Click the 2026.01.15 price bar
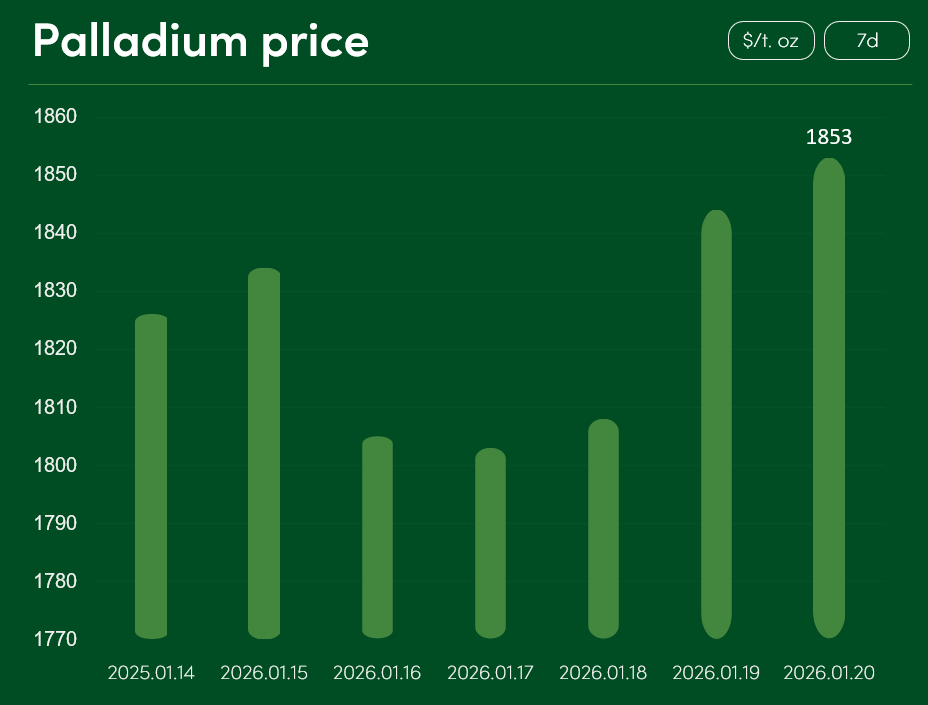Image resolution: width=928 pixels, height=705 pixels. (264, 453)
